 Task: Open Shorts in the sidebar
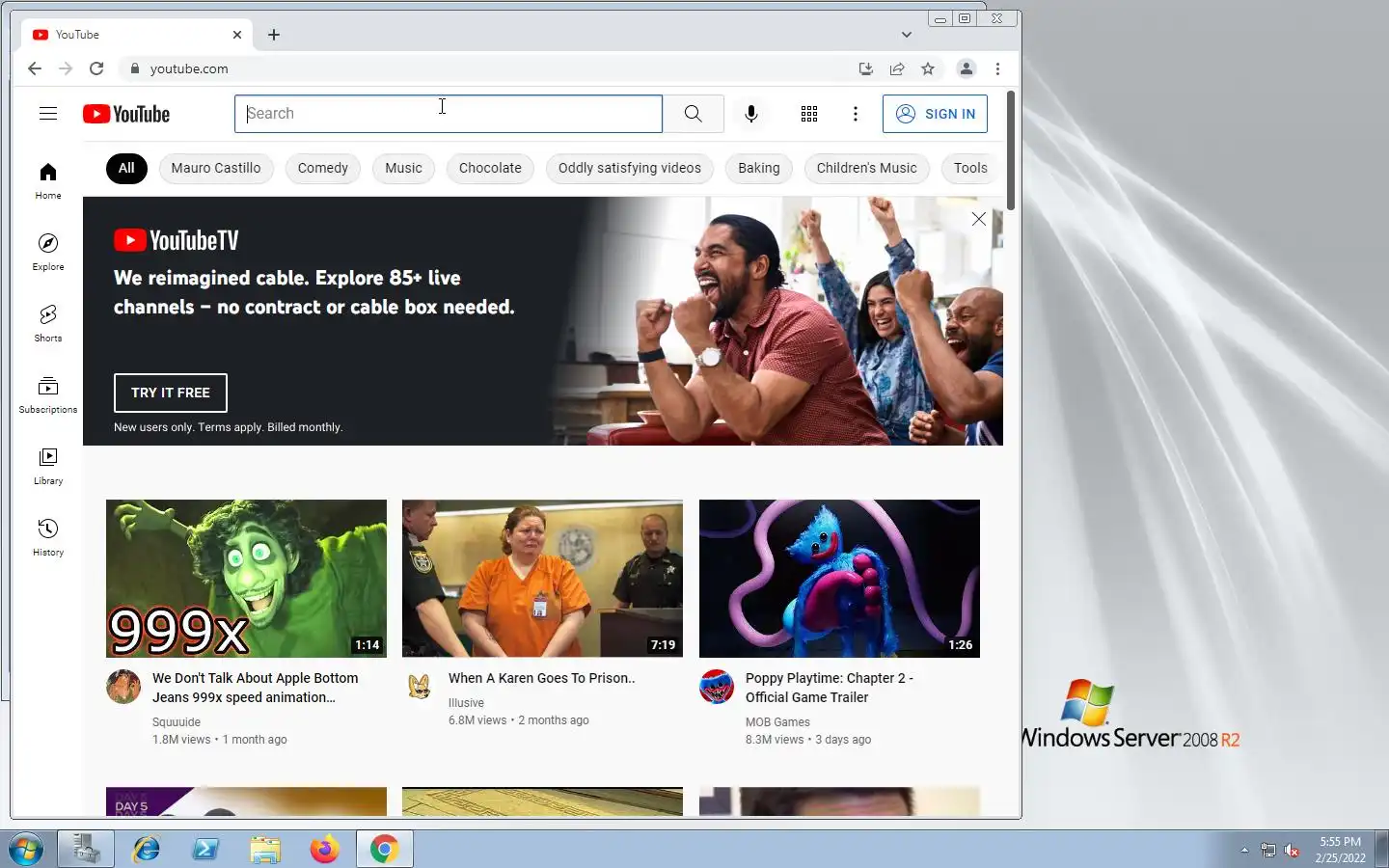48,324
